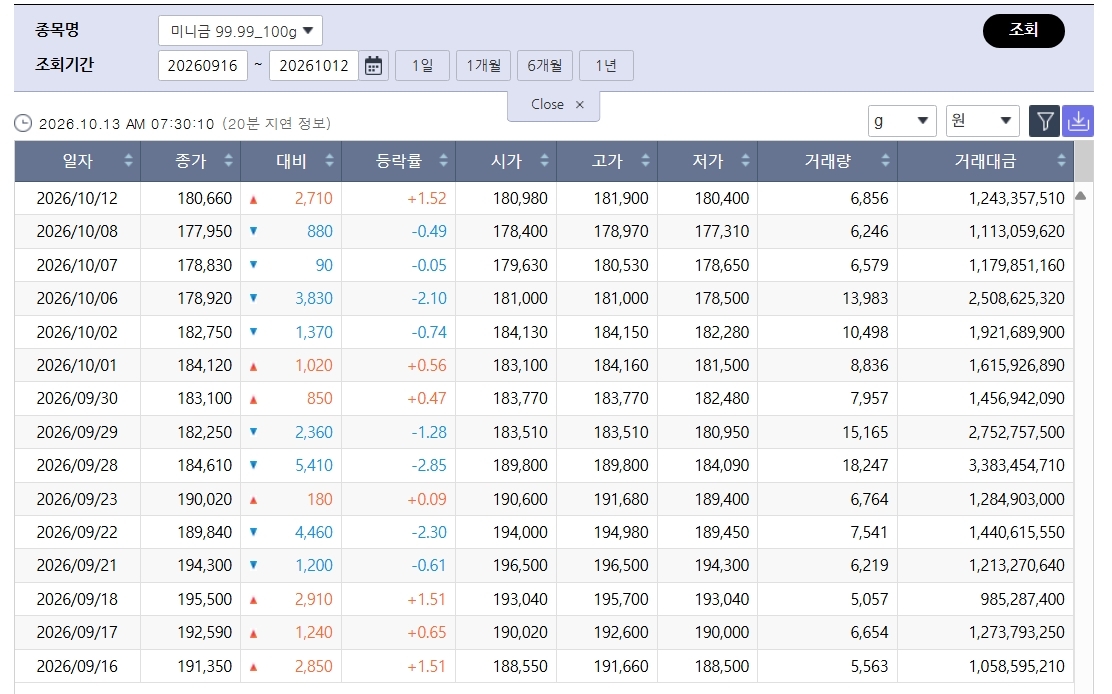Click change rate +0.09
Screen dimensions: 1112x694
(x=427, y=500)
